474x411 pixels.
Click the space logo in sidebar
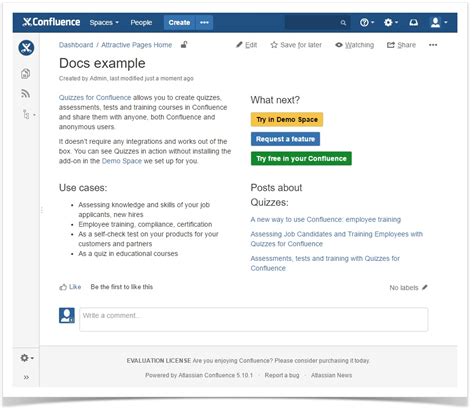pos(26,48)
